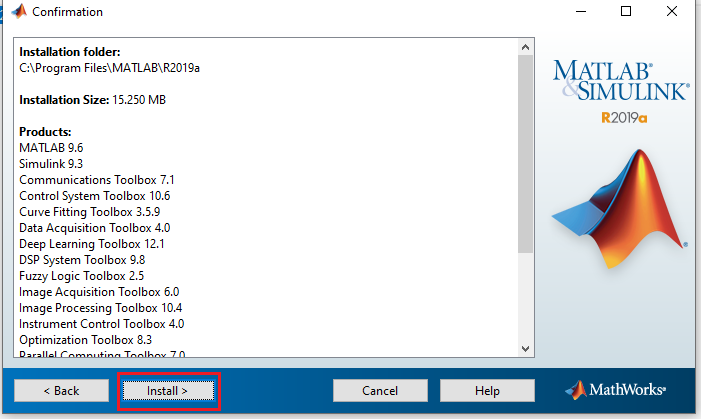Click the scrollbar down arrow

(x=526, y=347)
